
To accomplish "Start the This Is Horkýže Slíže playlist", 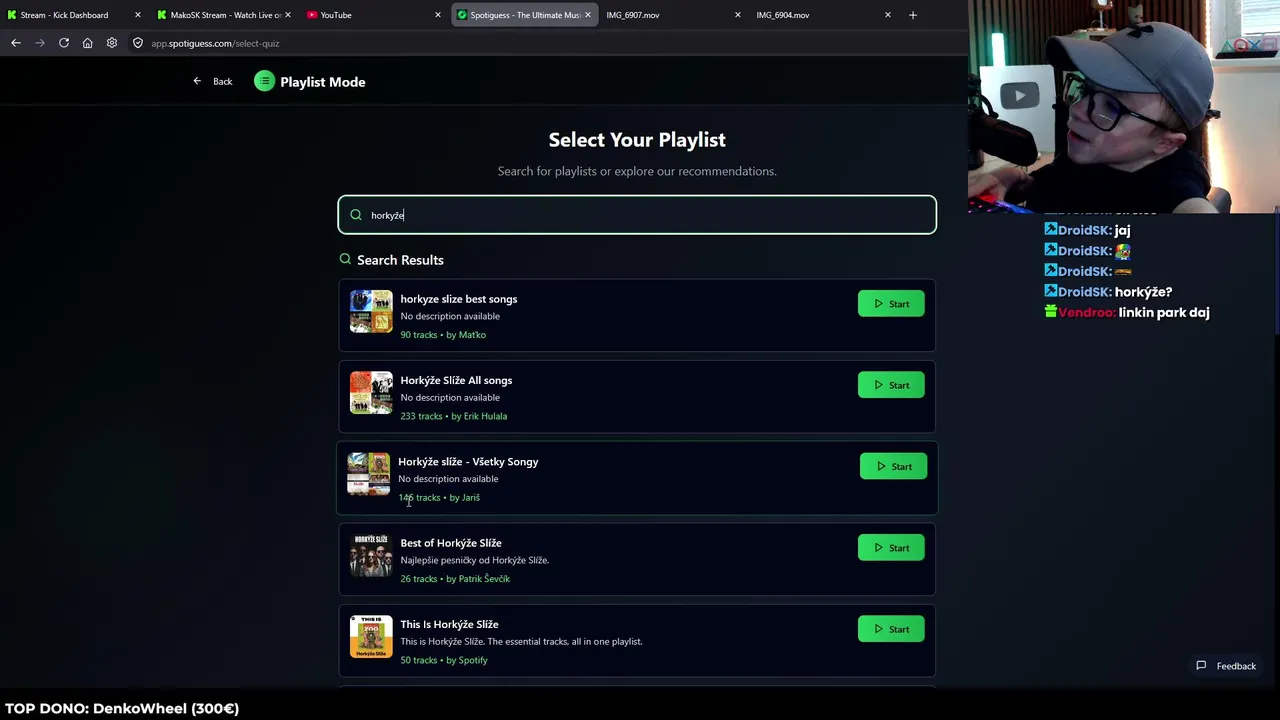I will coord(891,629).
